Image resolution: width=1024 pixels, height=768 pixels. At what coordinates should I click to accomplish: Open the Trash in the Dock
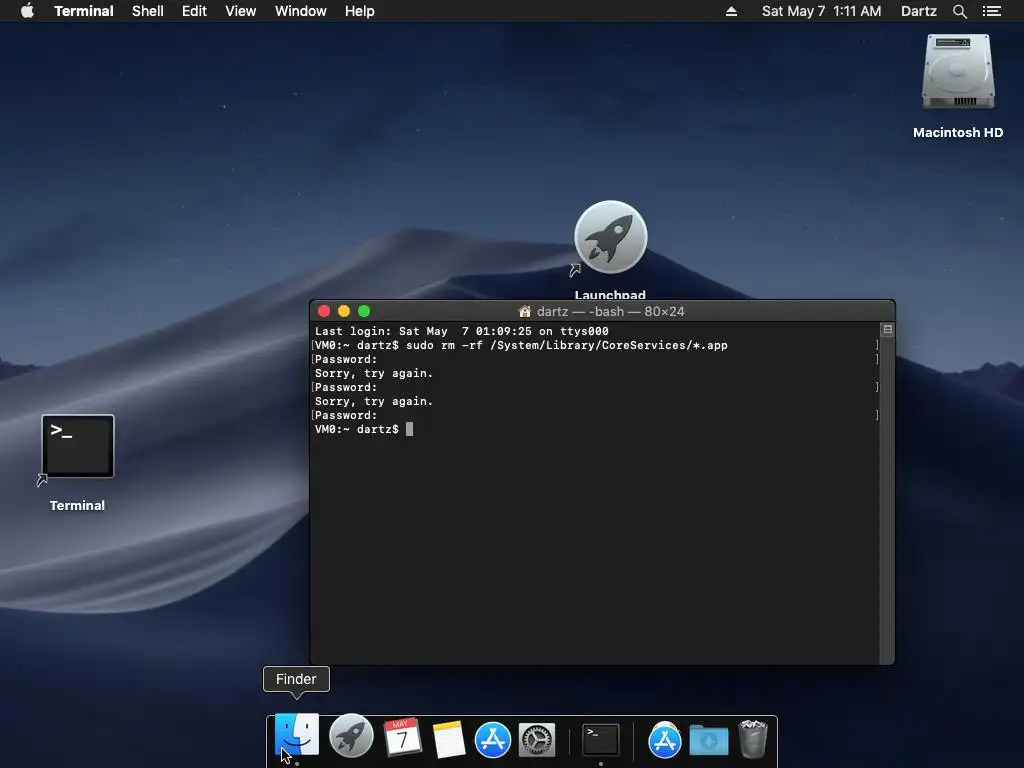[x=752, y=739]
